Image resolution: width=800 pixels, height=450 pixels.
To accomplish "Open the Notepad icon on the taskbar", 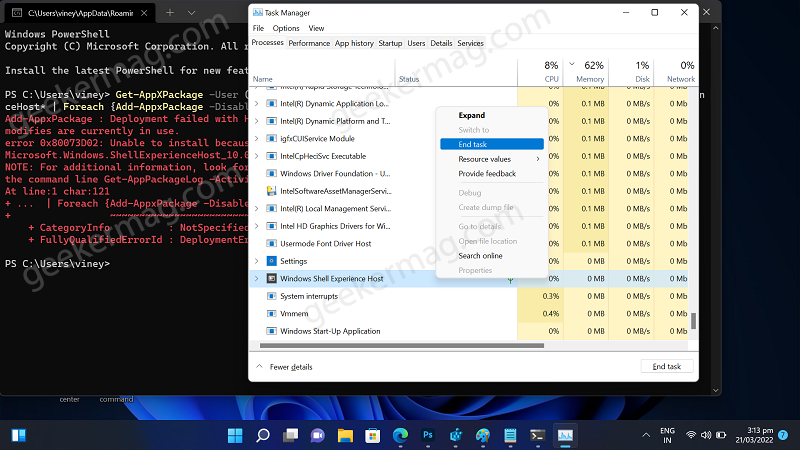I will 510,435.
